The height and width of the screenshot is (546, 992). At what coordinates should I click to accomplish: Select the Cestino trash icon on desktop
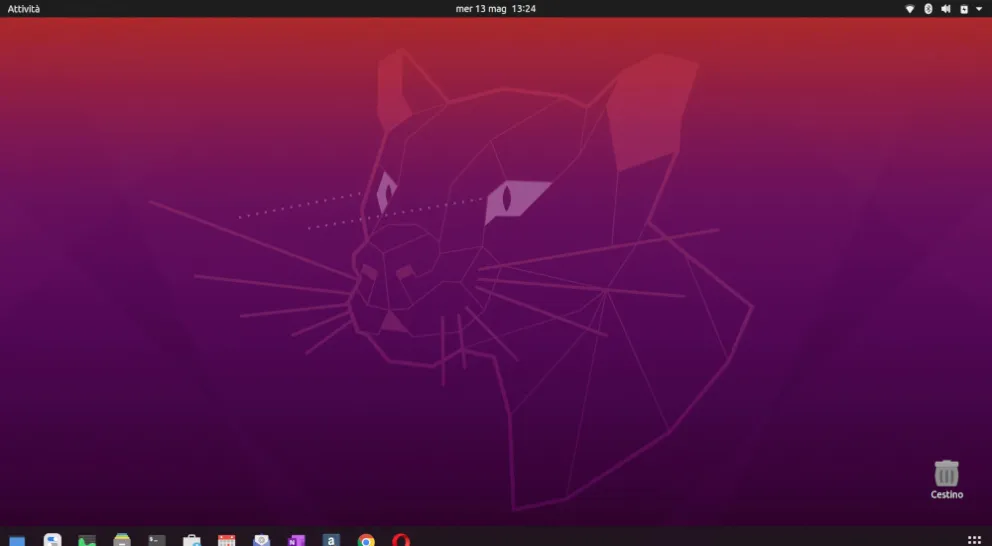click(x=946, y=473)
